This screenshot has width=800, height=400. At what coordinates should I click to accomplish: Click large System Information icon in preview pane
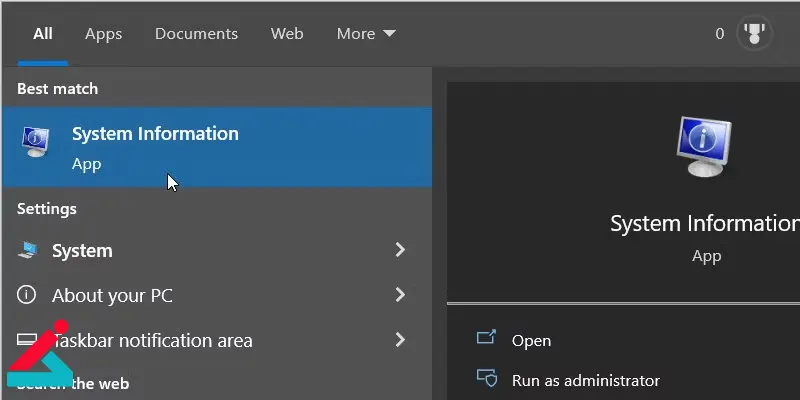pos(704,146)
